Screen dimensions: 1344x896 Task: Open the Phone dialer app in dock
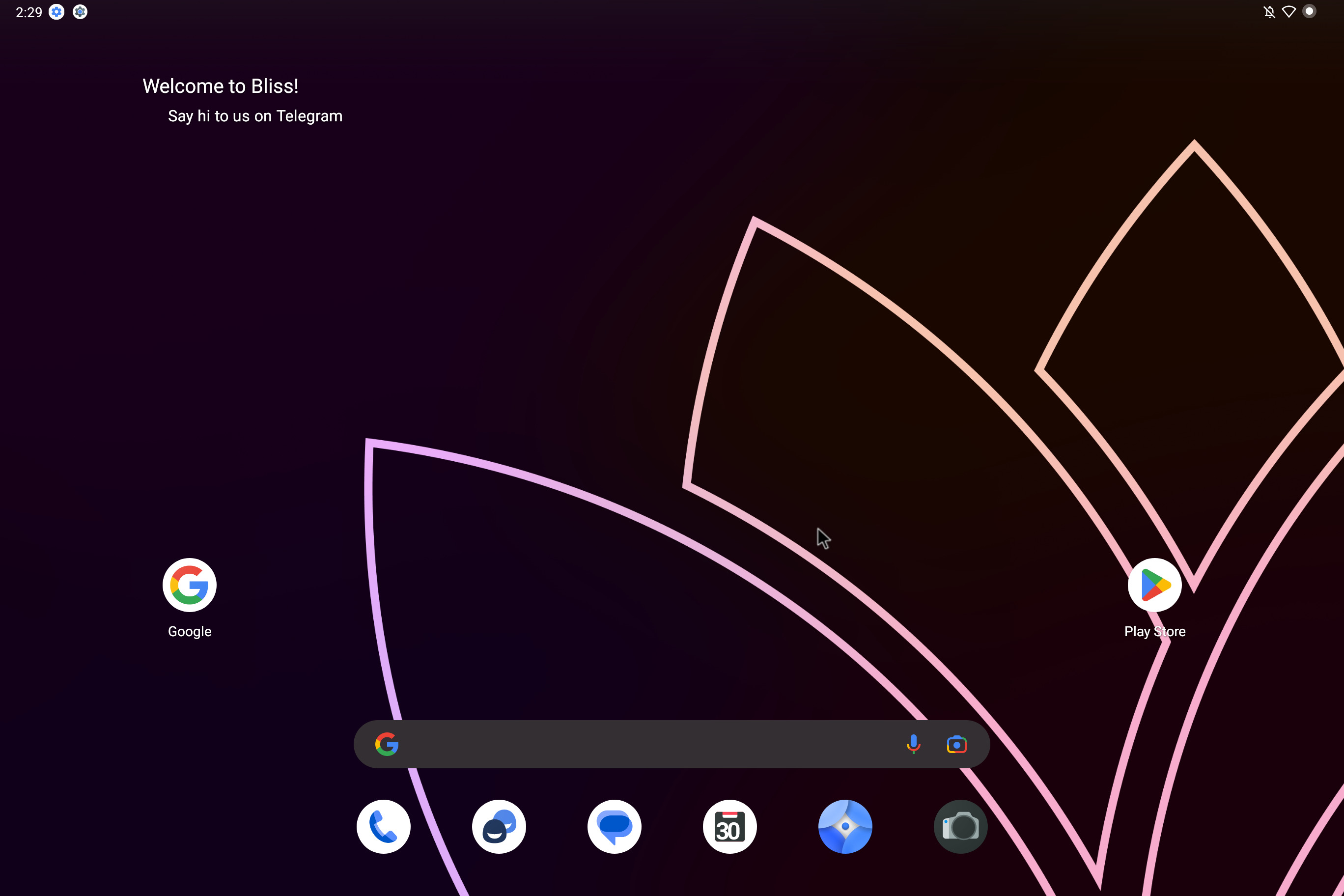tap(384, 826)
